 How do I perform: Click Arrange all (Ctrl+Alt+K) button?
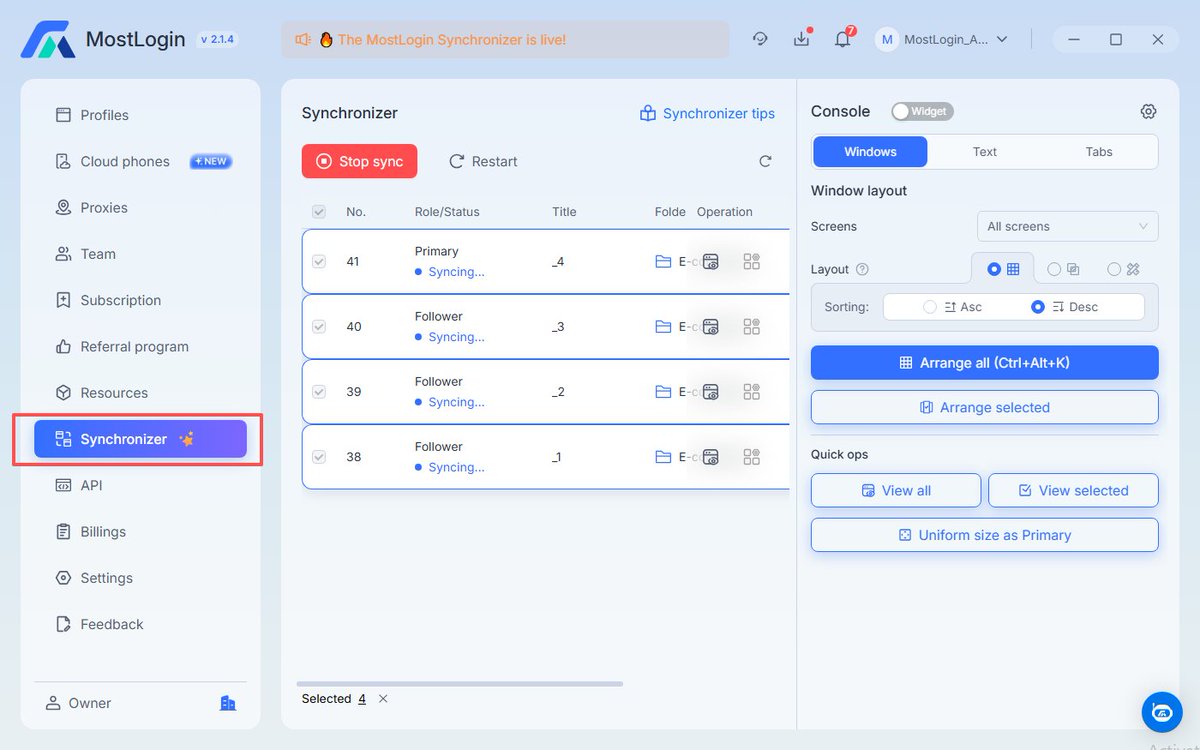tap(984, 363)
